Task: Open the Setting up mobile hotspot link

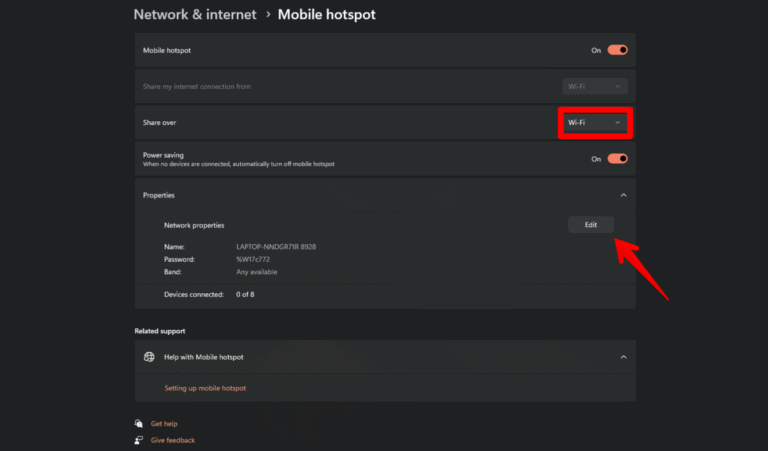Action: 205,388
